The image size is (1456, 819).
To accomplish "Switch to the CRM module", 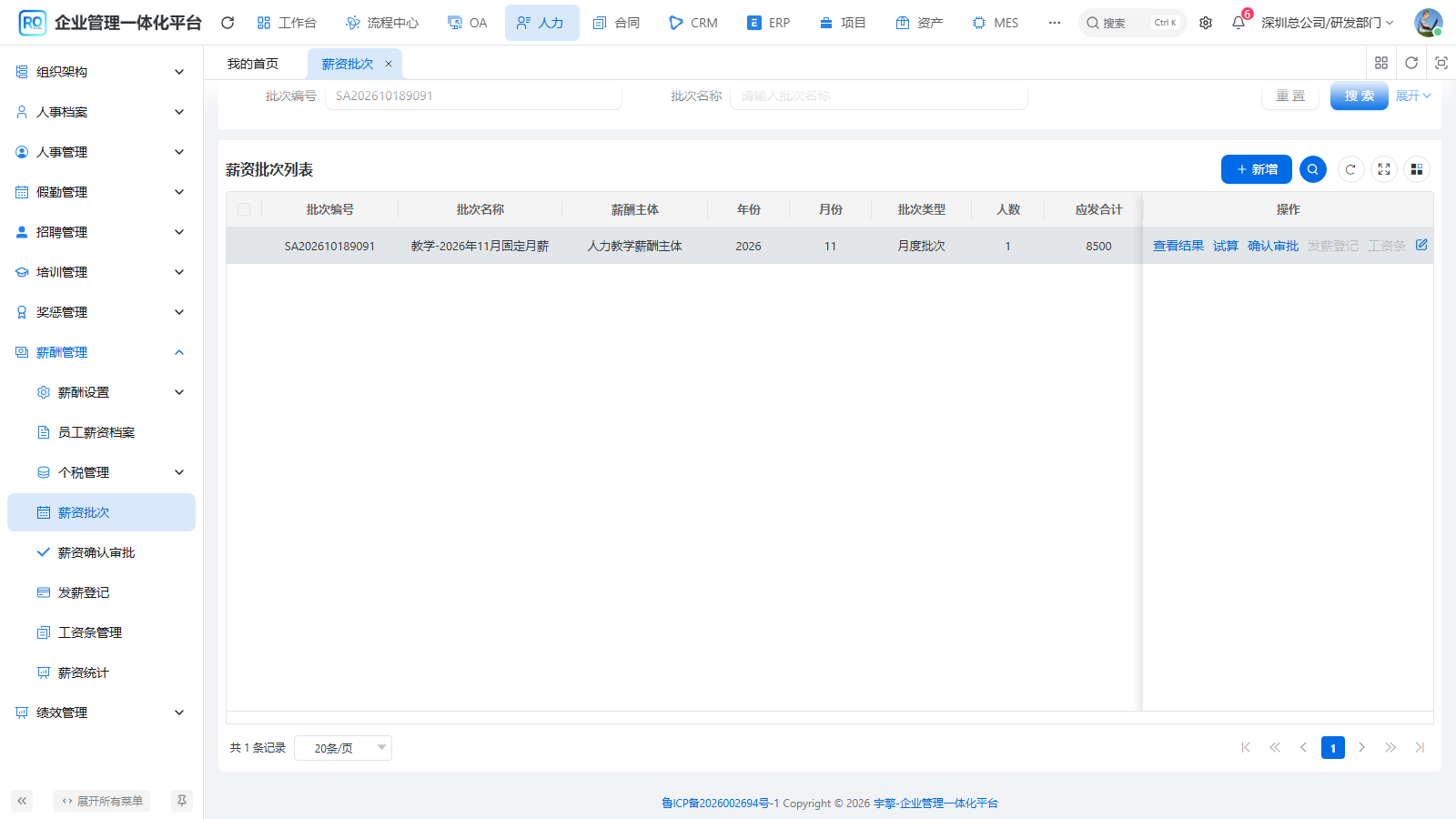I will [x=693, y=23].
